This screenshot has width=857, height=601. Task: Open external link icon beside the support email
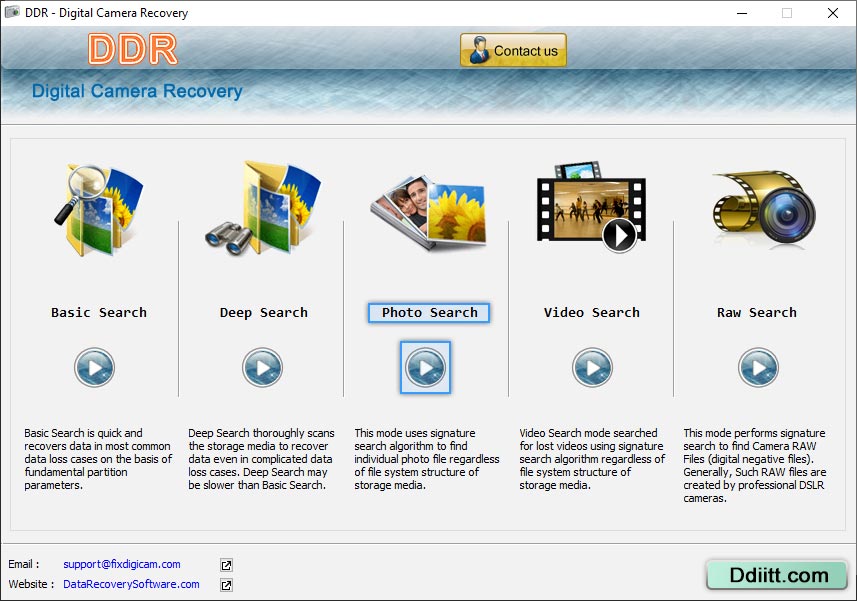[225, 564]
